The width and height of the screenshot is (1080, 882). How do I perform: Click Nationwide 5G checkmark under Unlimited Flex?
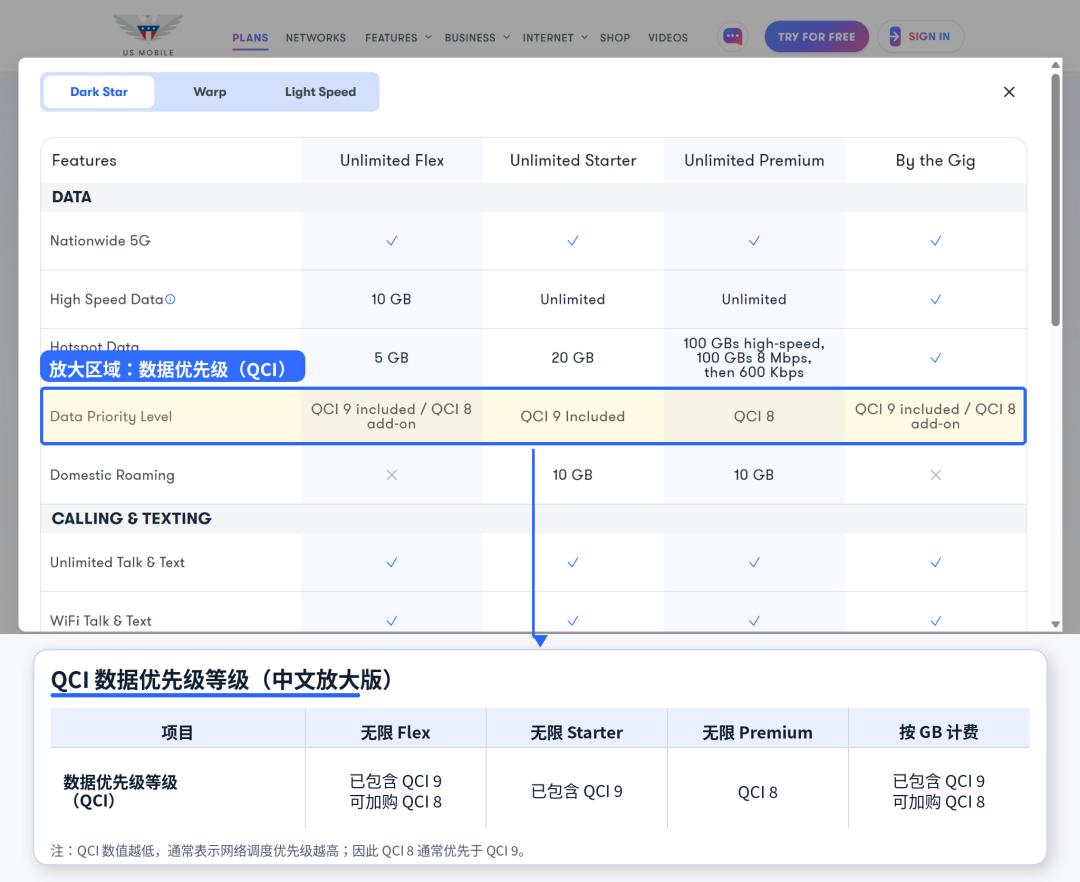coord(391,240)
